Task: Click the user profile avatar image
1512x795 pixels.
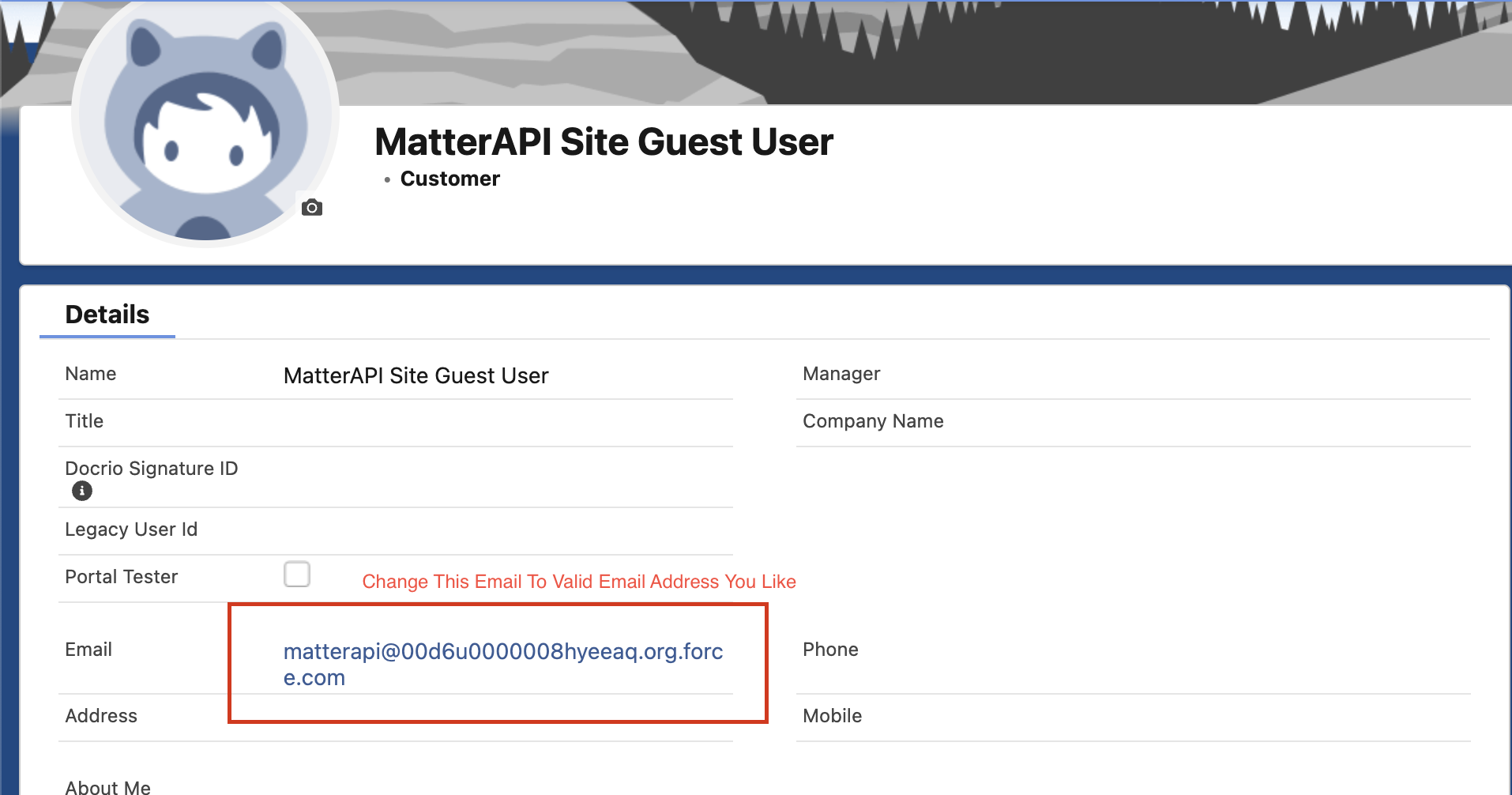Action: click(x=205, y=115)
